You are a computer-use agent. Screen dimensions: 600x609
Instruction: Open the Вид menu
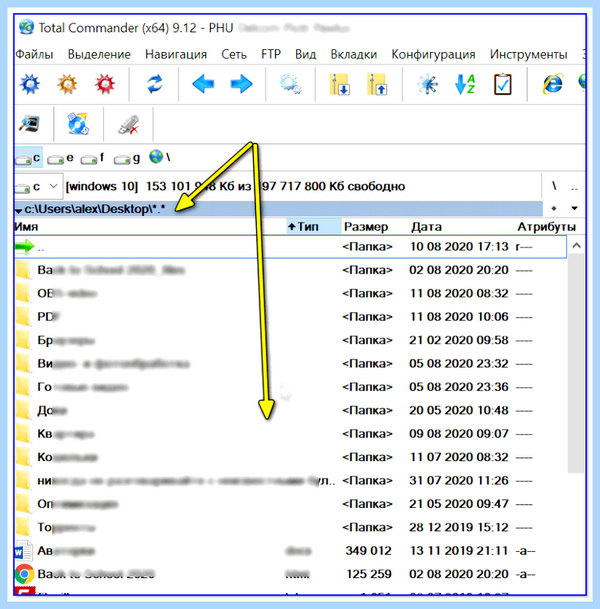coord(305,54)
